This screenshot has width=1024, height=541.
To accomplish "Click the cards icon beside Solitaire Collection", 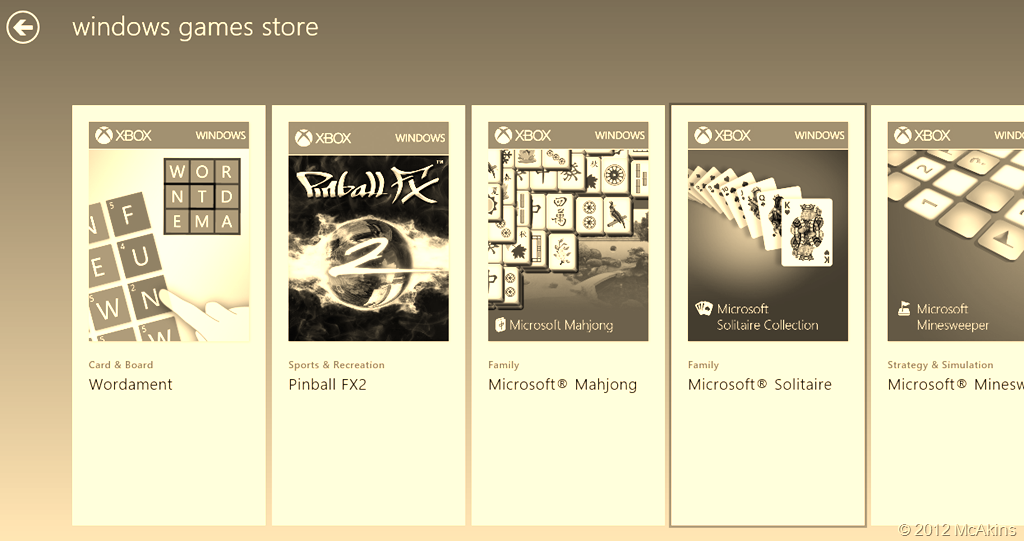I will point(704,309).
